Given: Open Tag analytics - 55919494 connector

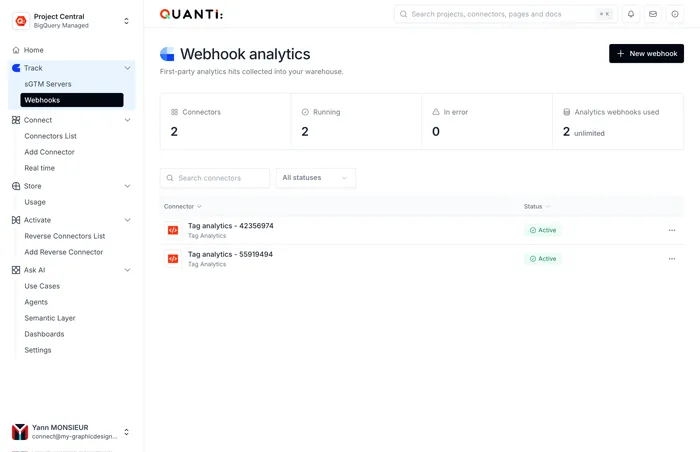Looking at the screenshot, I should 230,255.
